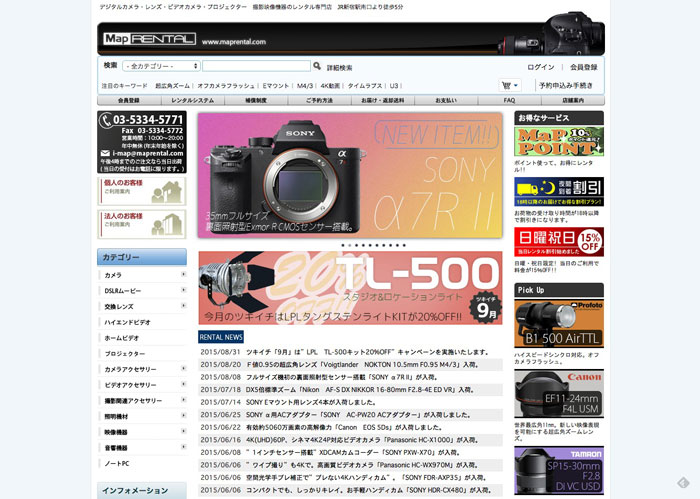Screen dimensions: 700x499
Task: Open the 補償制度 nav tab
Action: [x=256, y=100]
